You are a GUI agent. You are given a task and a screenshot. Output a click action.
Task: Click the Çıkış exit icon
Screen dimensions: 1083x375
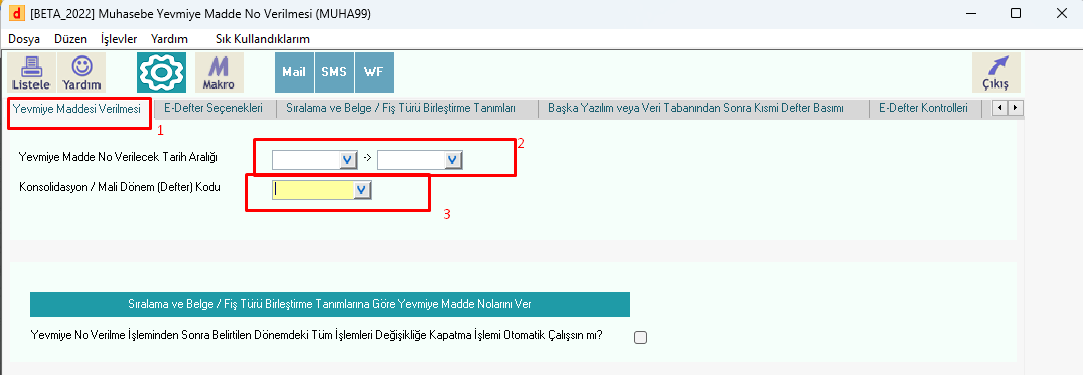(x=996, y=73)
